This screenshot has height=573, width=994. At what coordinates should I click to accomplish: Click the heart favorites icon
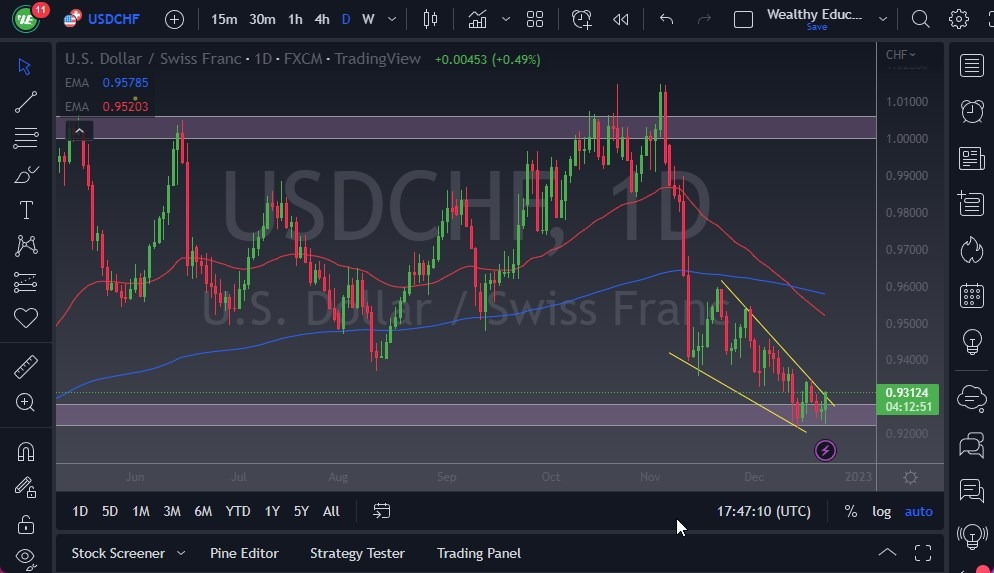point(25,318)
